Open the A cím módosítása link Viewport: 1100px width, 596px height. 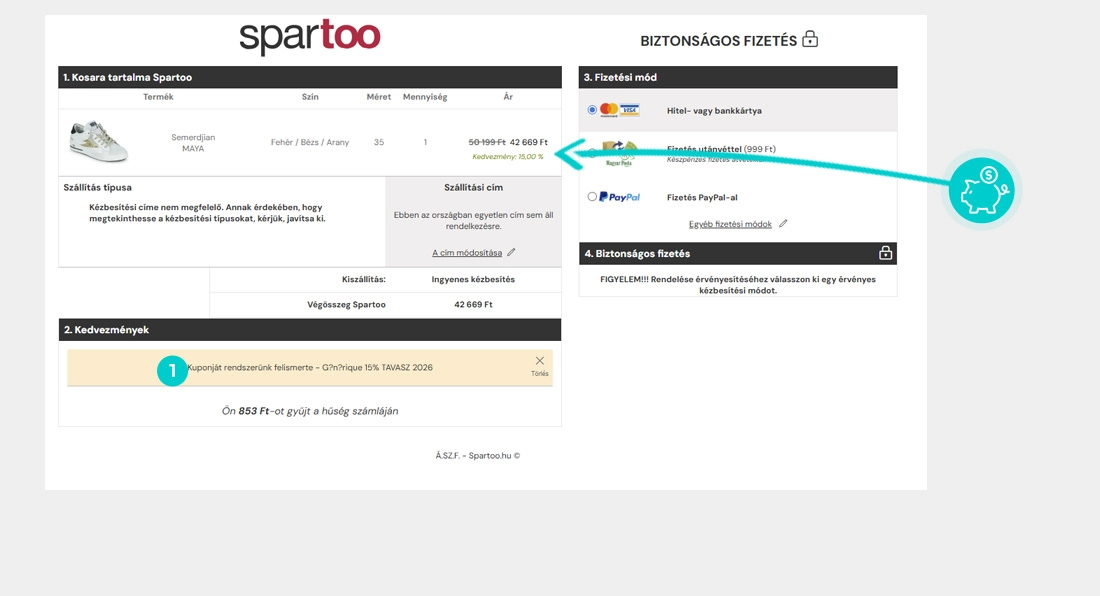(x=467, y=252)
